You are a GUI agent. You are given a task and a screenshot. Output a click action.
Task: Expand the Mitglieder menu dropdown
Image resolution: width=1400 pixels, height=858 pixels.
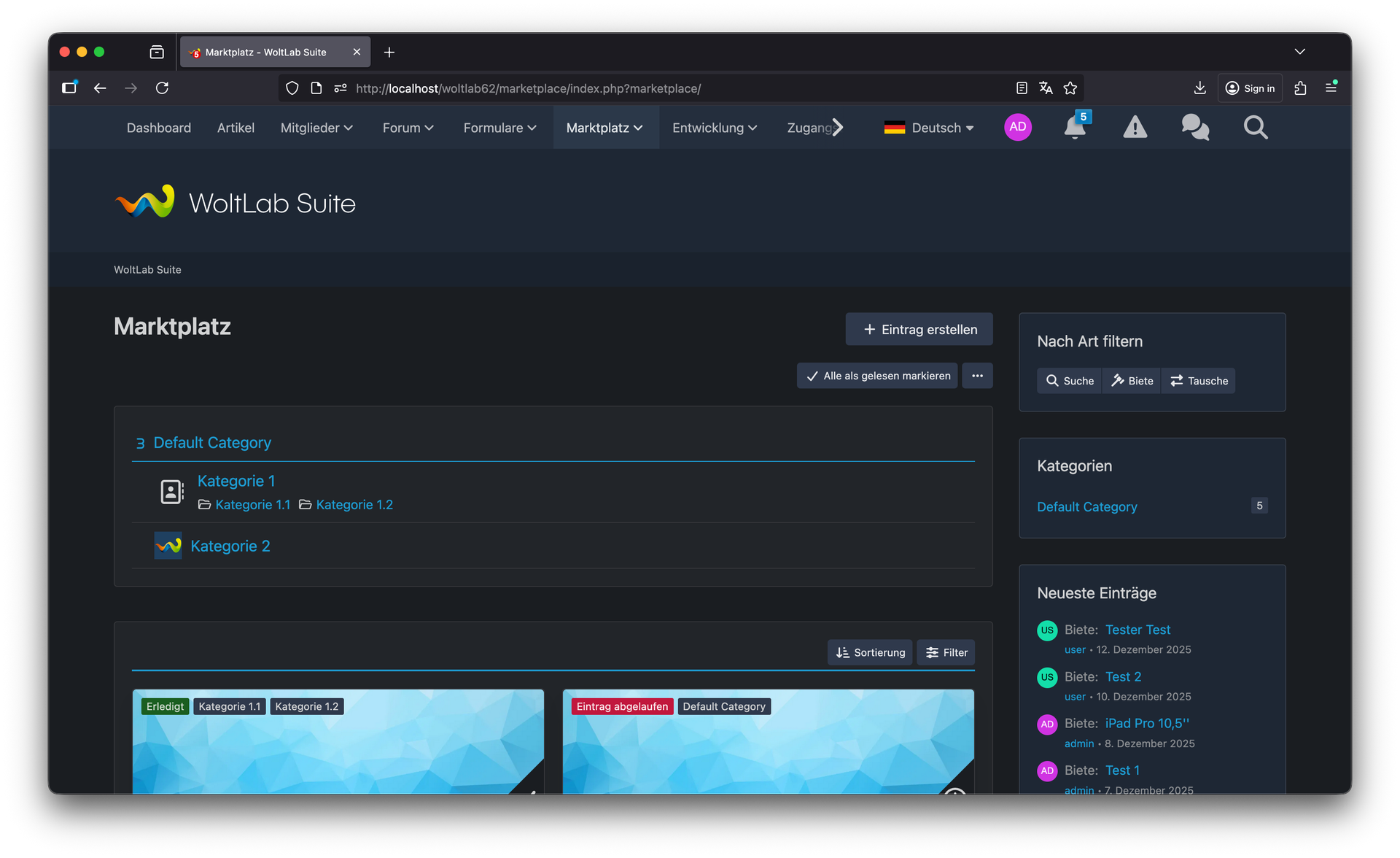point(316,128)
